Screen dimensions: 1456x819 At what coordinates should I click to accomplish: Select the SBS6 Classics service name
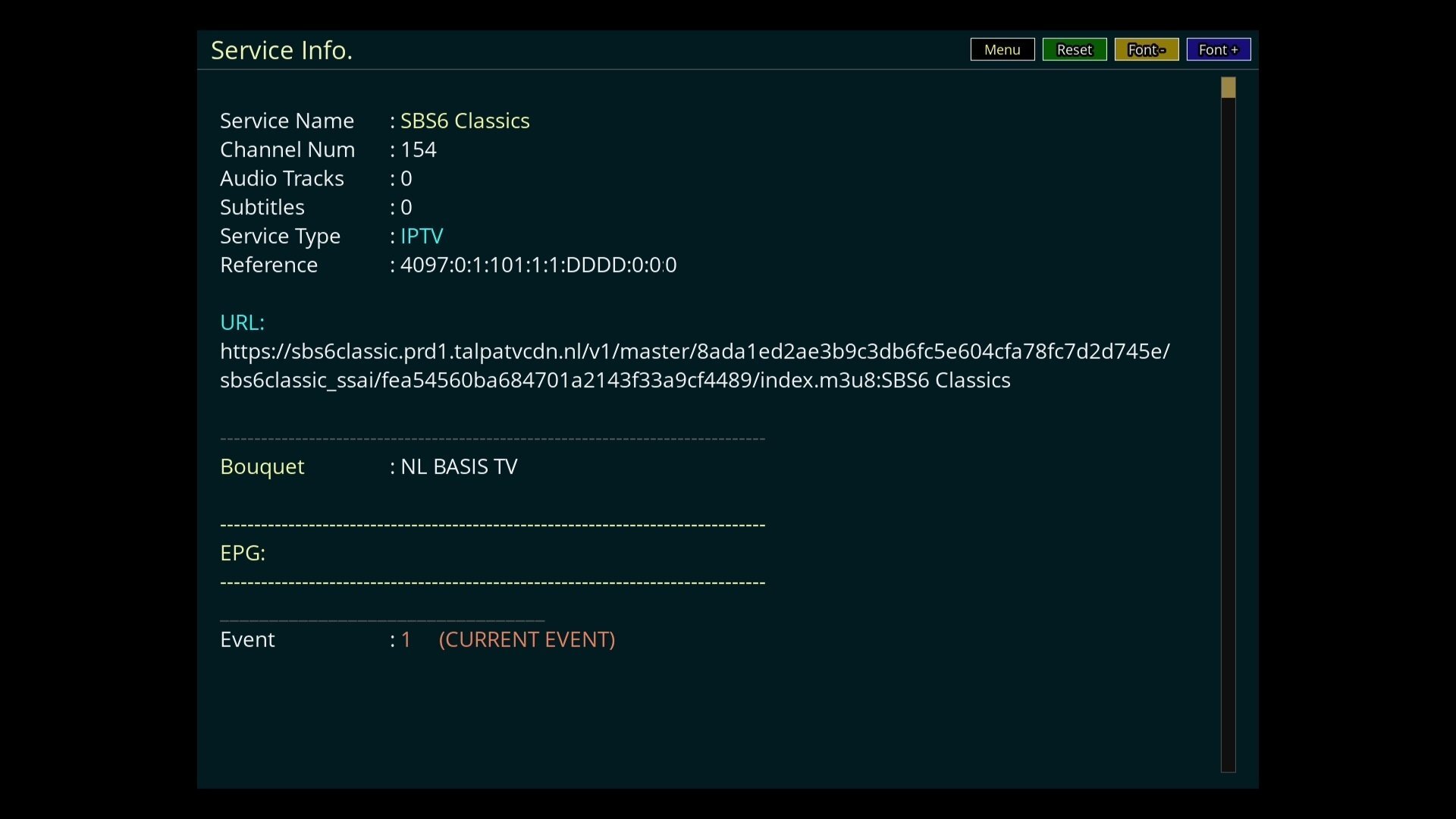464,121
